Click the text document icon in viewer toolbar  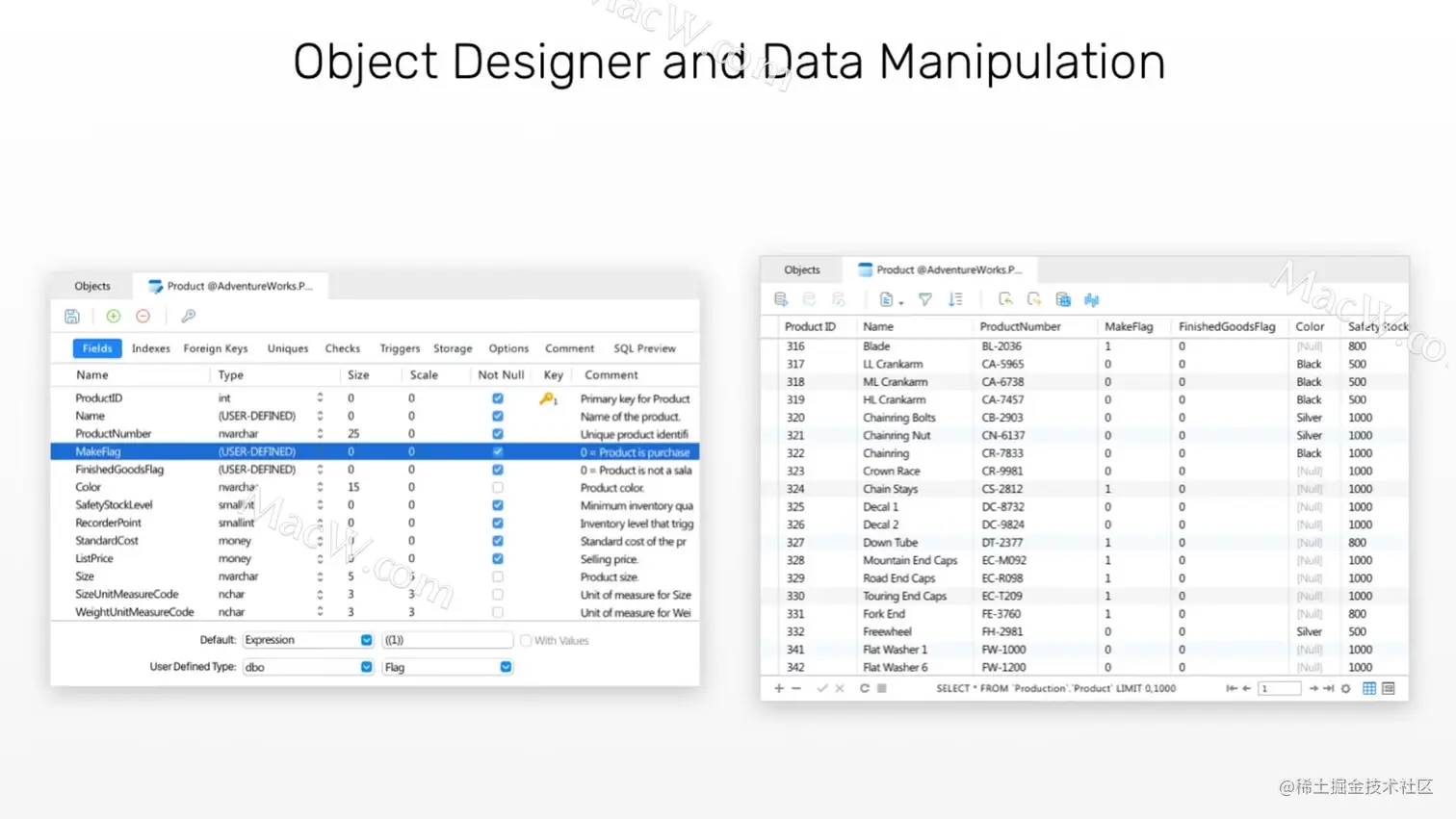(x=886, y=299)
